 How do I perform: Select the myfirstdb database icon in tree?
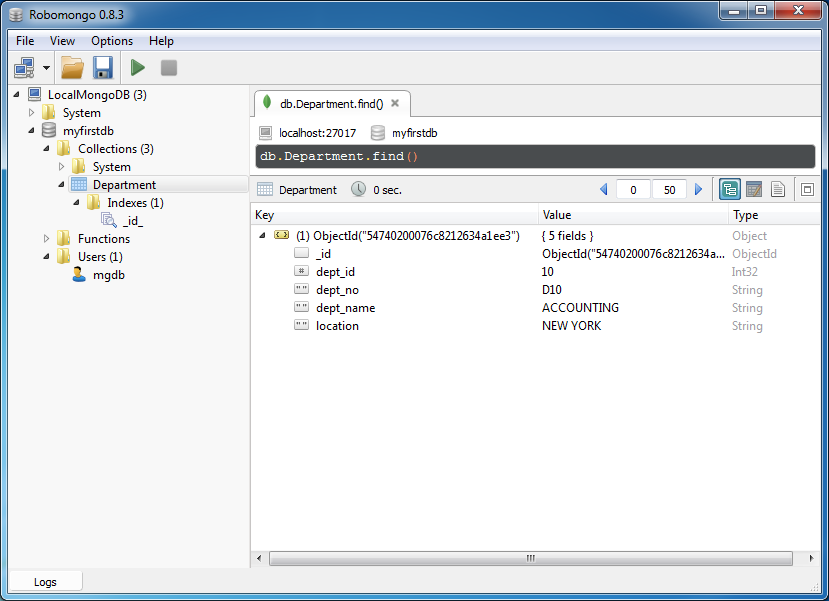coord(49,130)
